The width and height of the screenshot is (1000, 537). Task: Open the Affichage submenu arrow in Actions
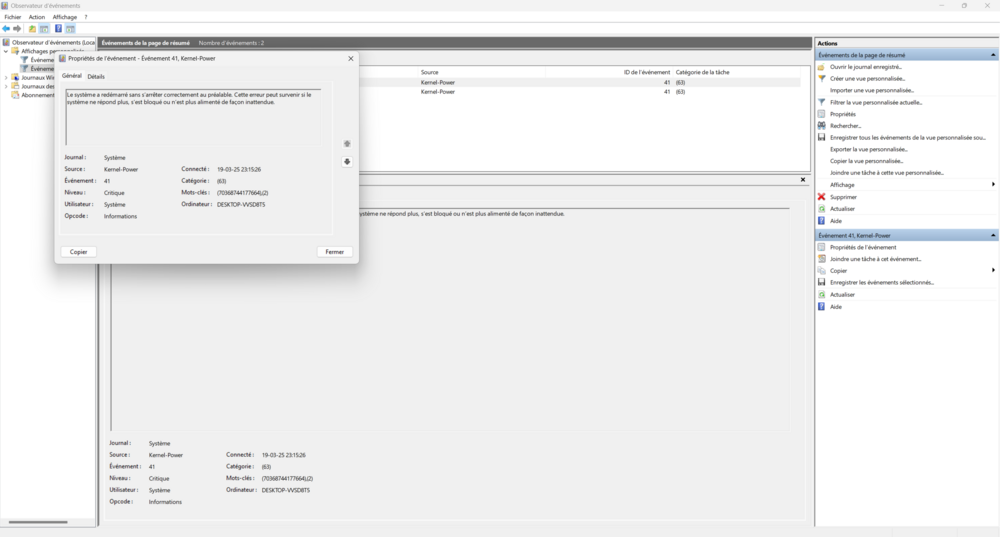(993, 185)
